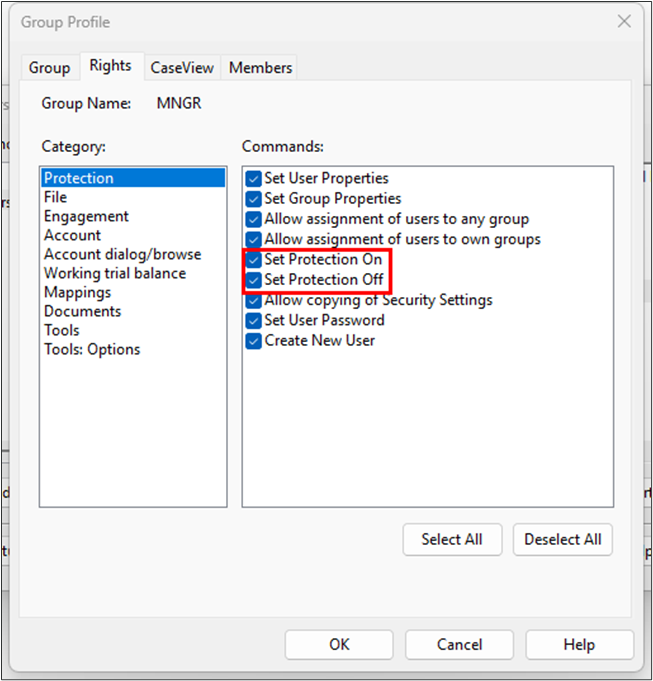The image size is (653, 681).
Task: Disable the Set Protection On checkbox
Action: point(254,260)
